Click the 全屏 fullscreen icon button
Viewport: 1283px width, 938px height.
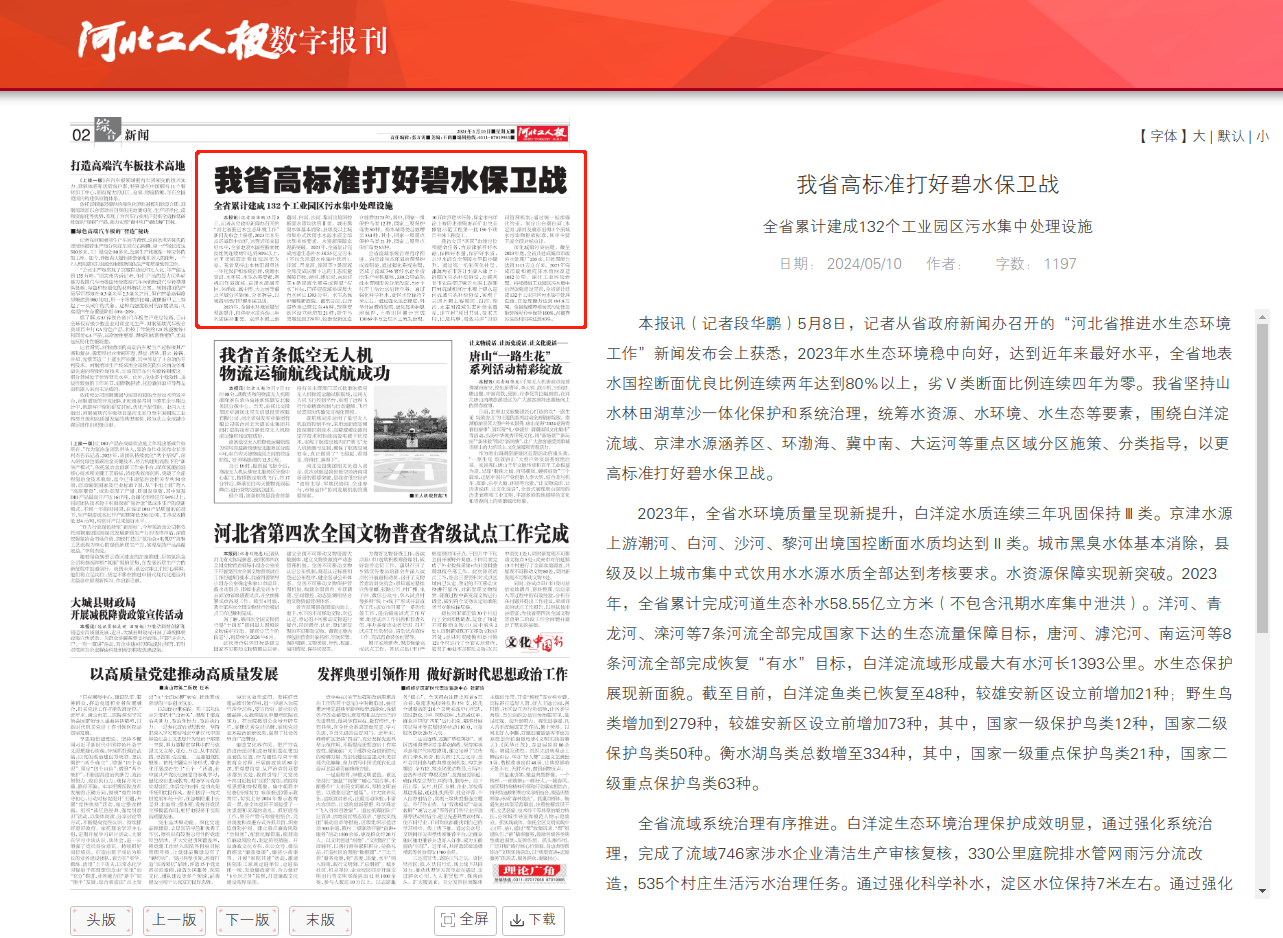(465, 919)
